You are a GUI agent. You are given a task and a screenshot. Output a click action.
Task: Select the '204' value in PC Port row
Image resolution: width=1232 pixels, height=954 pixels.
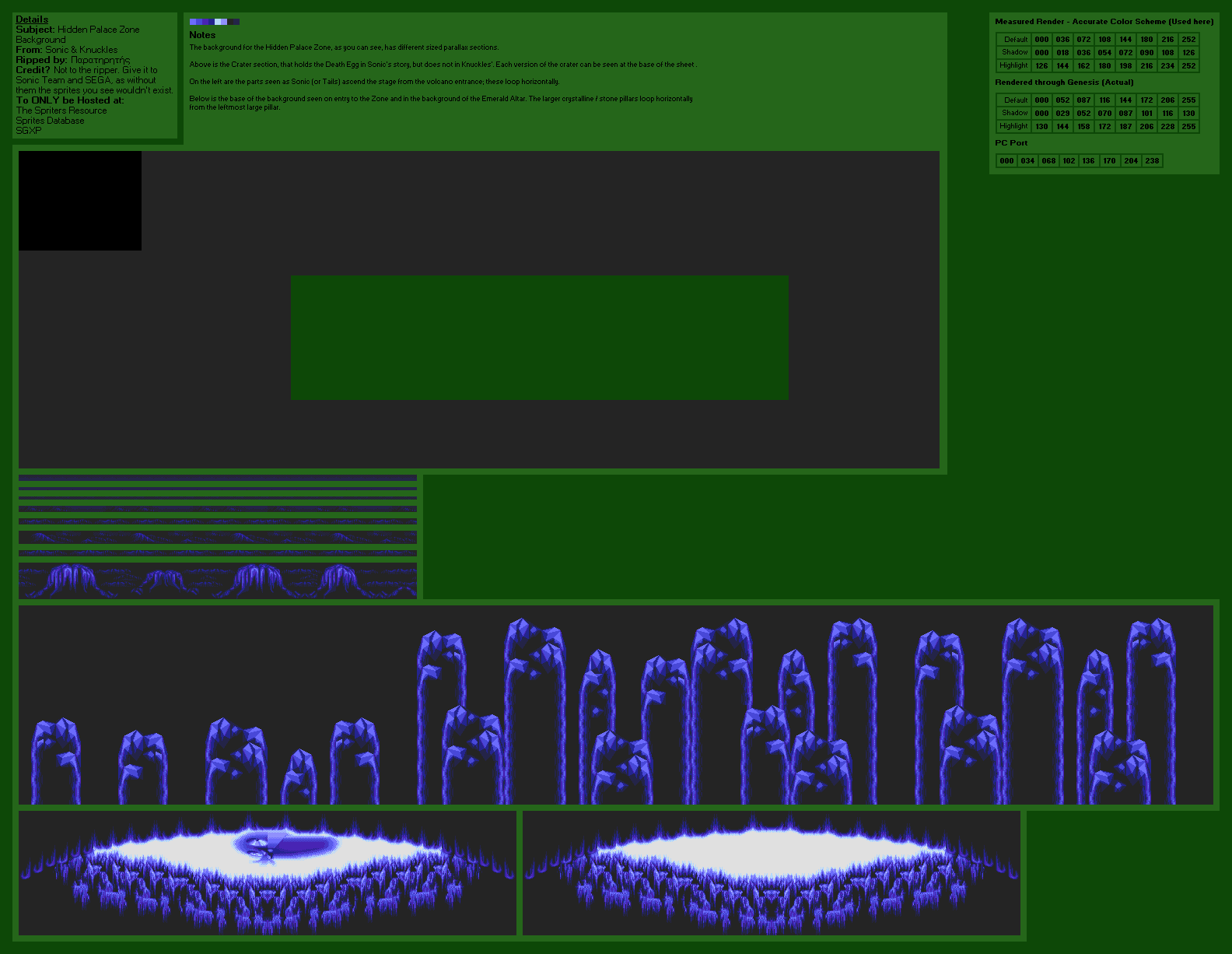click(1131, 161)
